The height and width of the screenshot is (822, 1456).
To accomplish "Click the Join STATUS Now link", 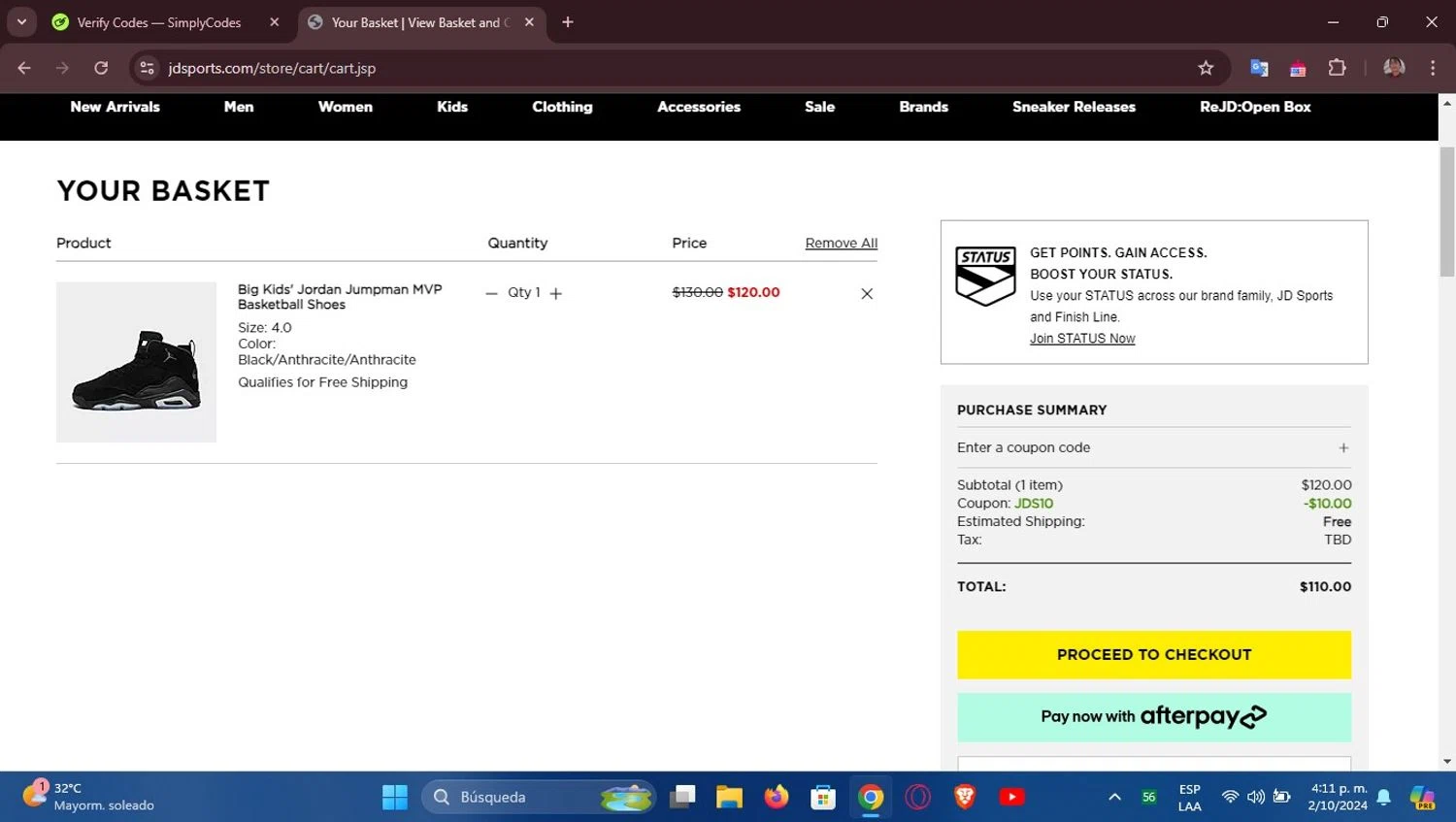I will pos(1082,339).
